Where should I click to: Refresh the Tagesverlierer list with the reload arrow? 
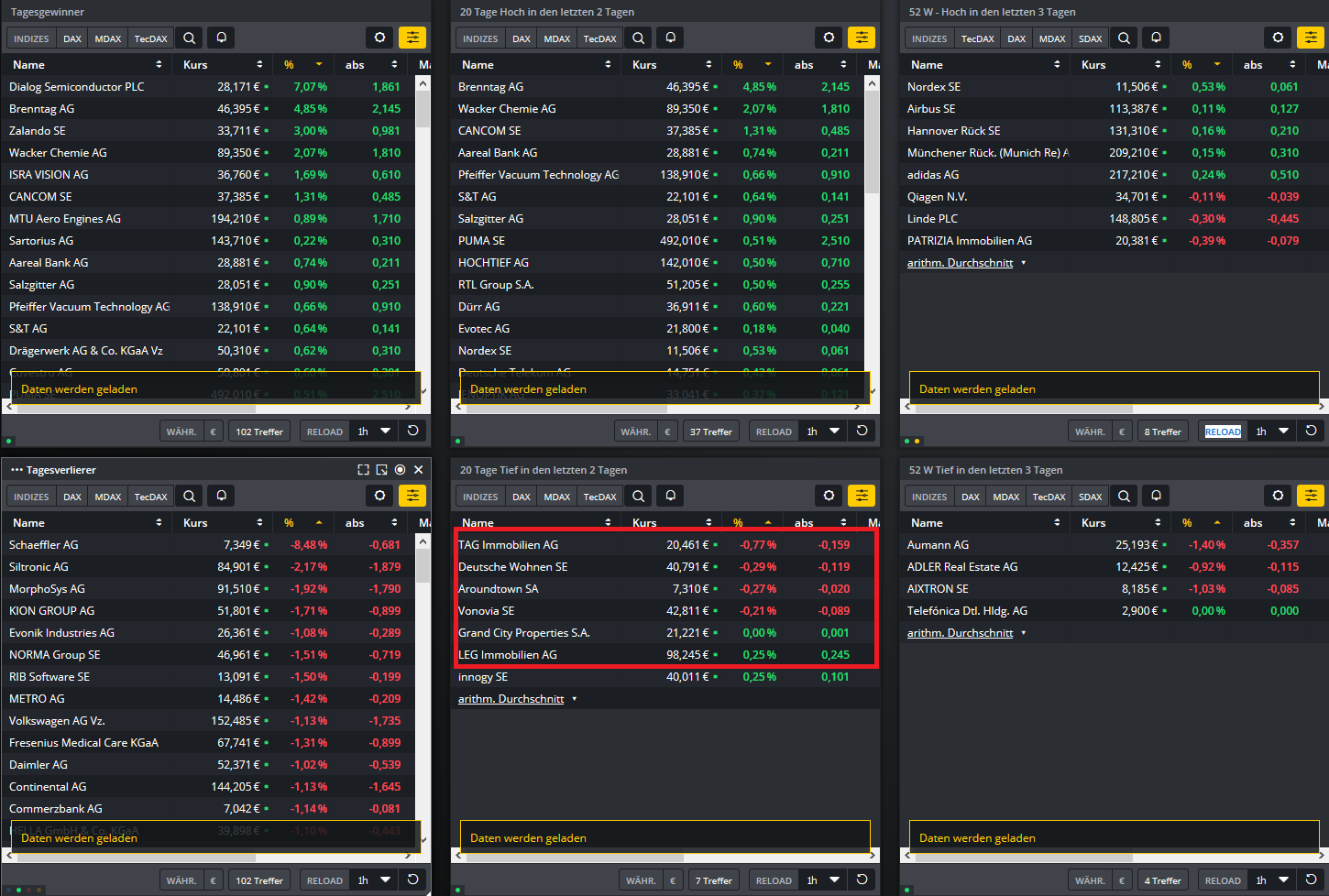pyautogui.click(x=413, y=880)
